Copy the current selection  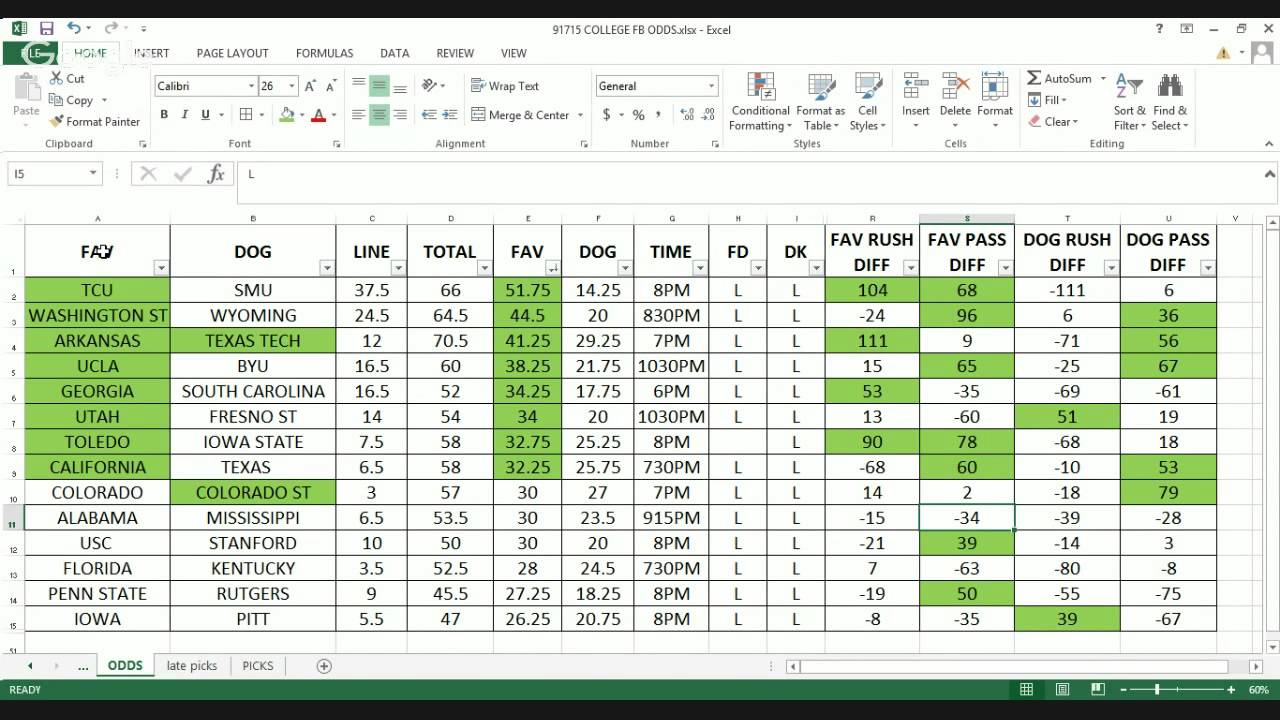coord(72,100)
